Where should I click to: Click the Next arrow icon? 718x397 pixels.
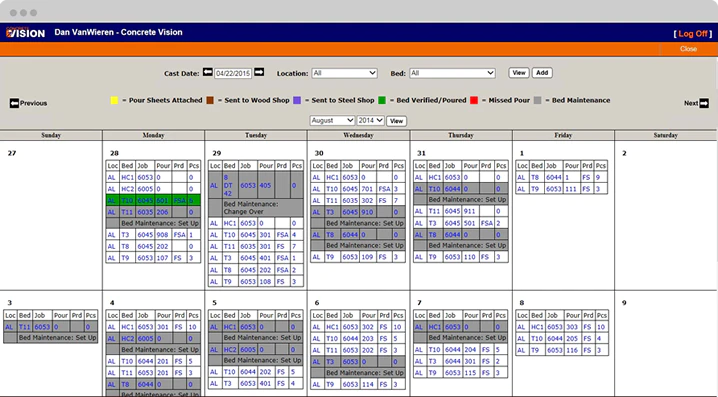(x=704, y=103)
